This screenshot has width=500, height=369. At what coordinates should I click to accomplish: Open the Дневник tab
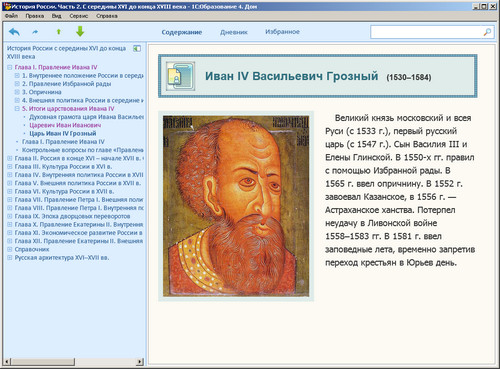click(234, 32)
